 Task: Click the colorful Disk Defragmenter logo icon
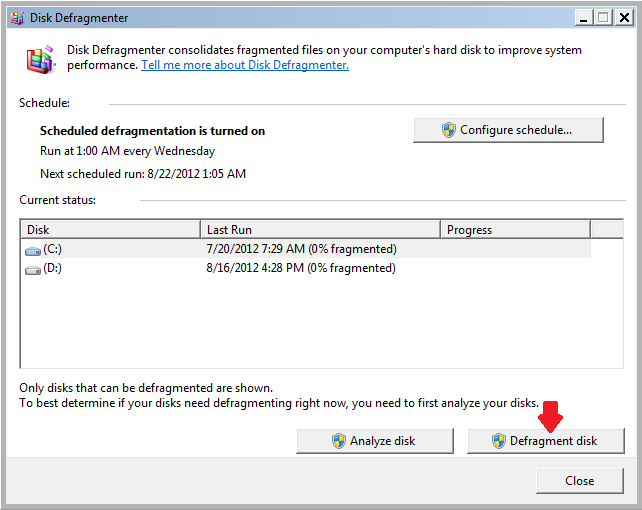[x=41, y=59]
